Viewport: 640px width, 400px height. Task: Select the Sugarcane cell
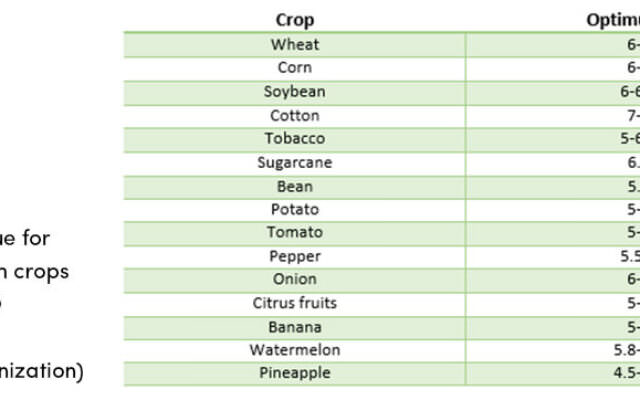pos(295,162)
